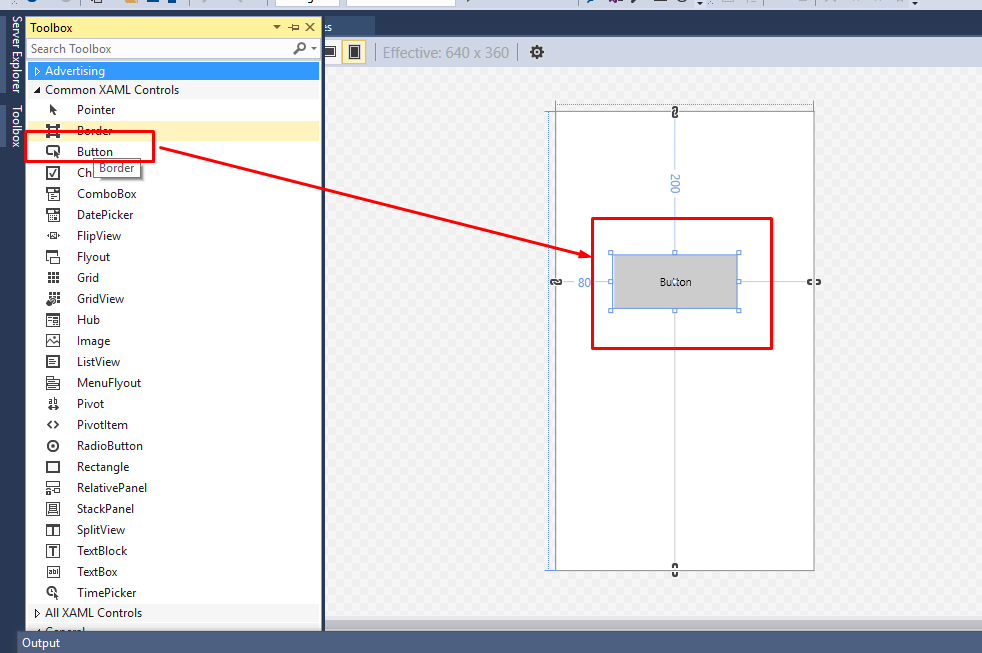Pick the Border control icon
Image resolution: width=982 pixels, height=653 pixels.
pos(53,131)
